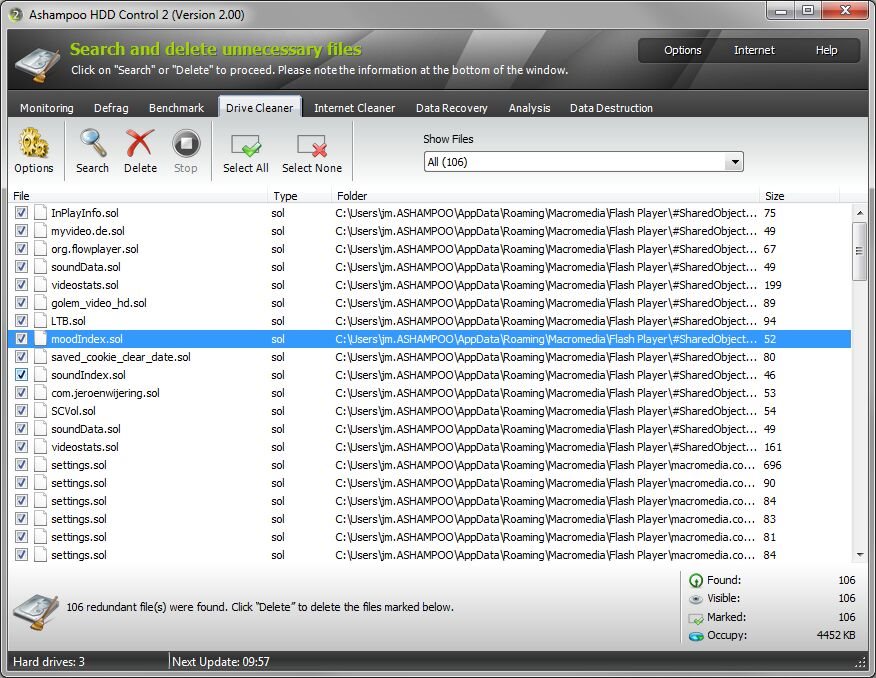Uncheck the soundIndex.sol checkbox
The height and width of the screenshot is (678, 876).
21,375
